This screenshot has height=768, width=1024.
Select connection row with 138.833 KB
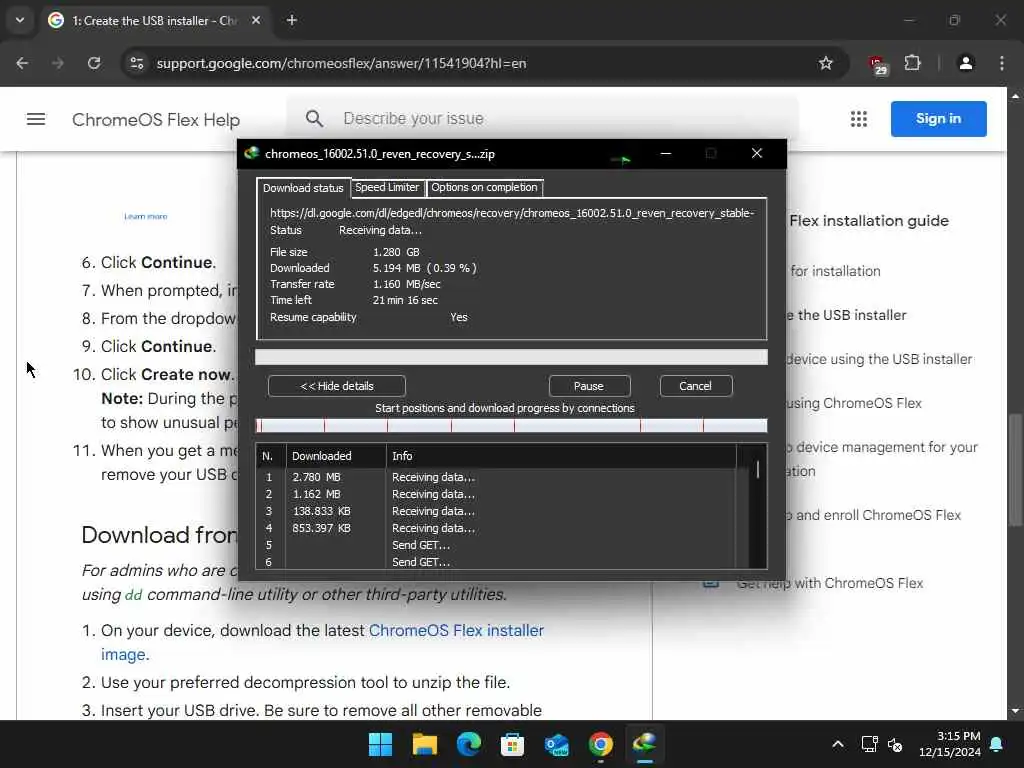pyautogui.click(x=496, y=511)
